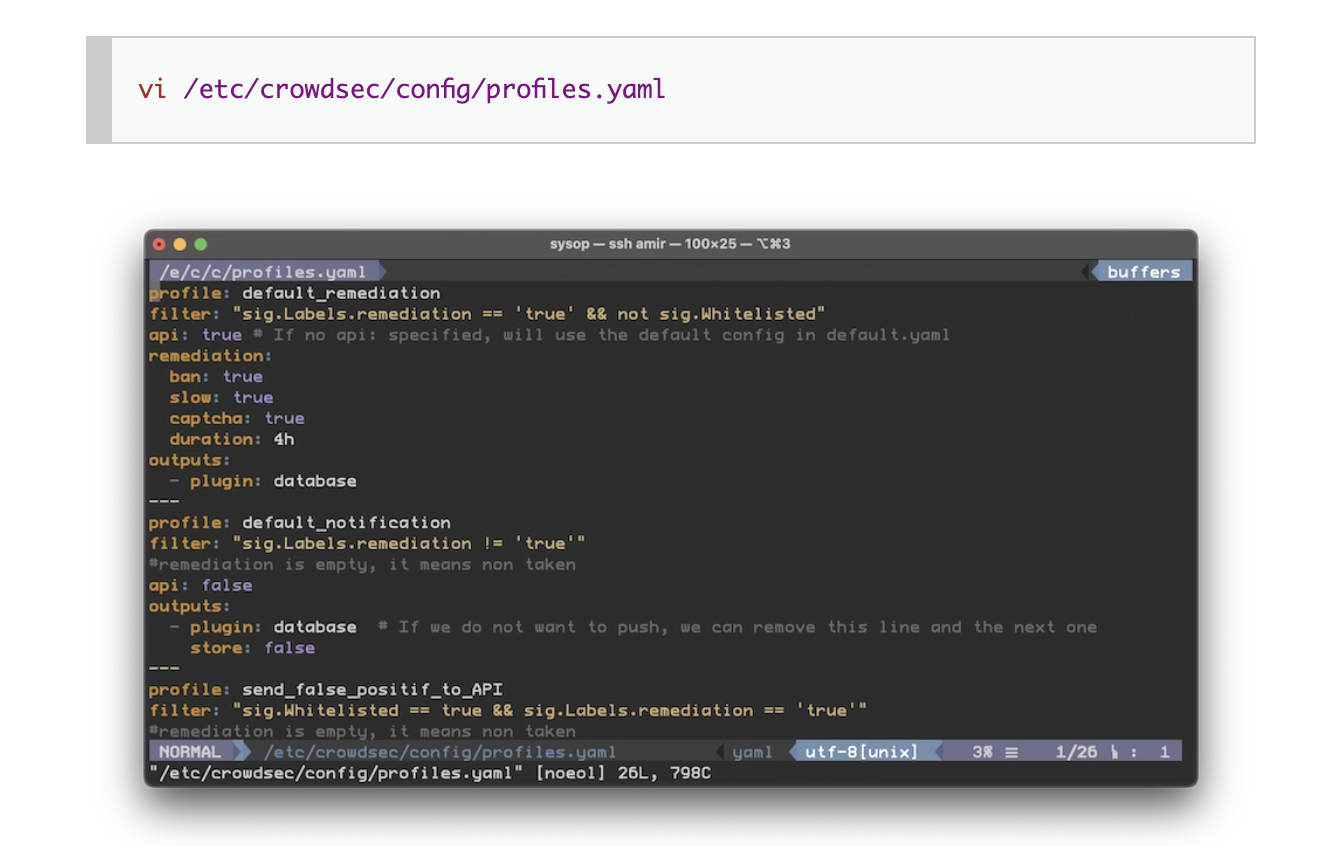1332x846 pixels.
Task: Place cursor on 'send_false_positif_to_API' profile name
Action: [x=372, y=690]
